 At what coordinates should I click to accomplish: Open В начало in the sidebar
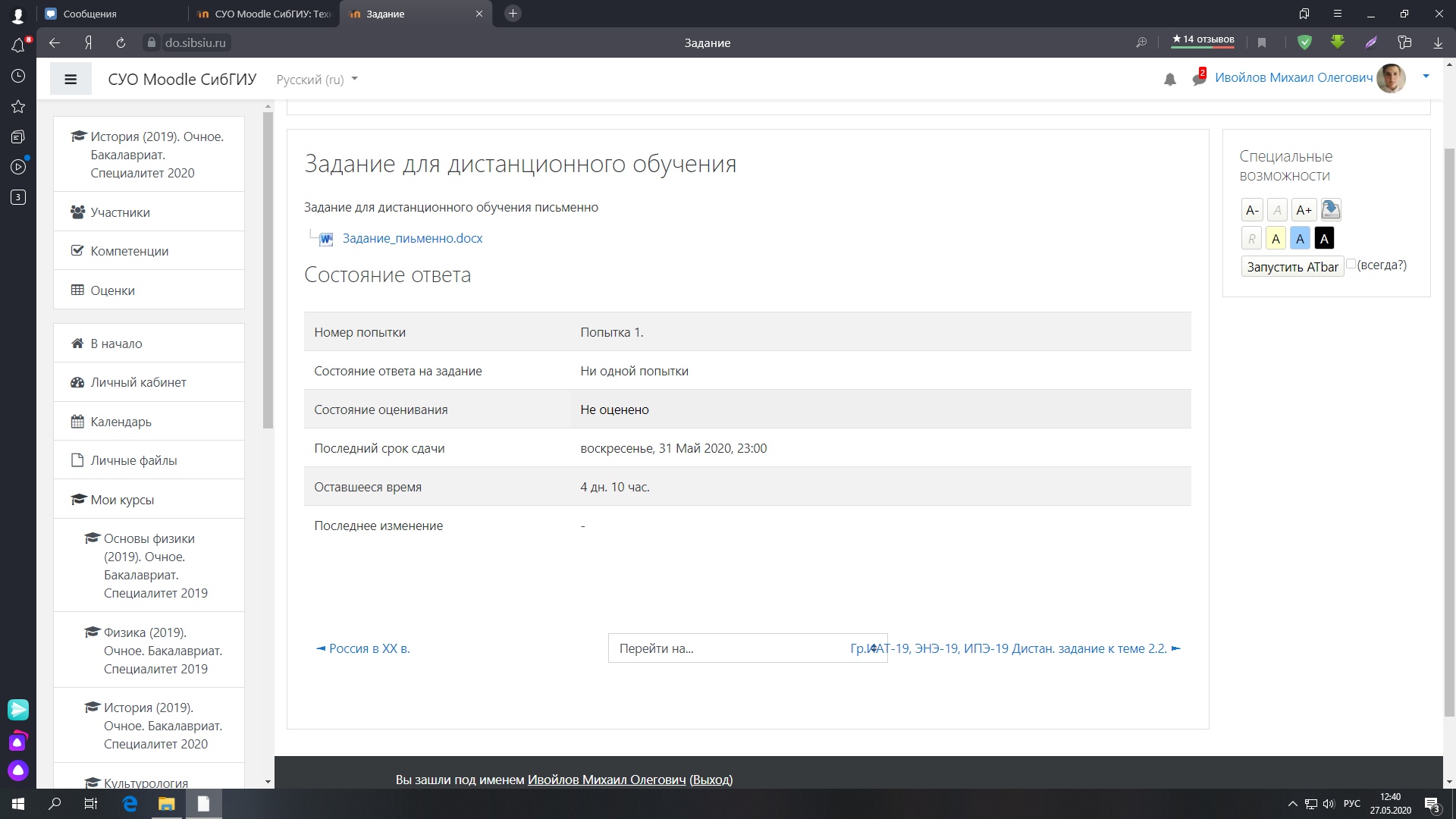point(149,344)
